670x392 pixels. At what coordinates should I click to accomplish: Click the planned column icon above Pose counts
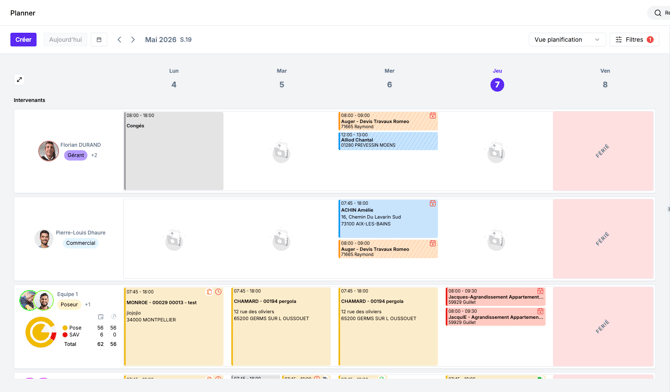click(100, 317)
